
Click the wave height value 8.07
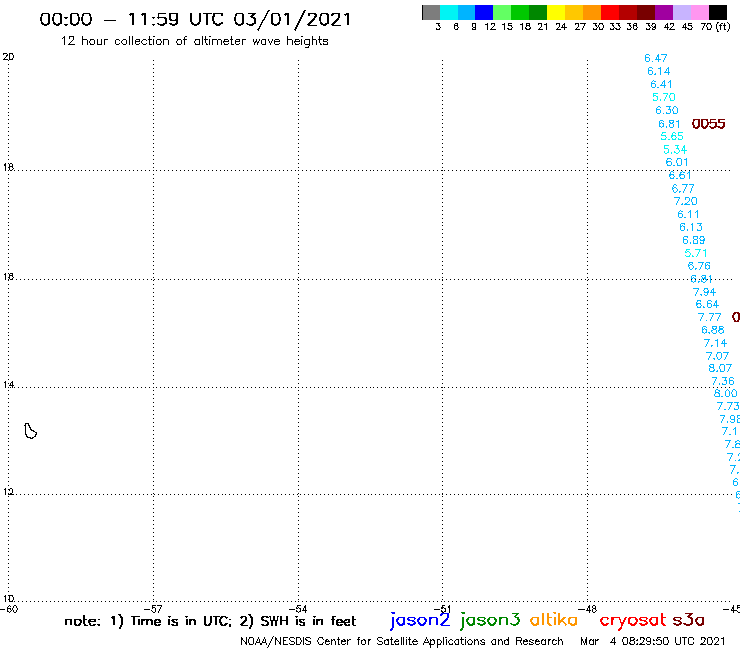pyautogui.click(x=720, y=368)
